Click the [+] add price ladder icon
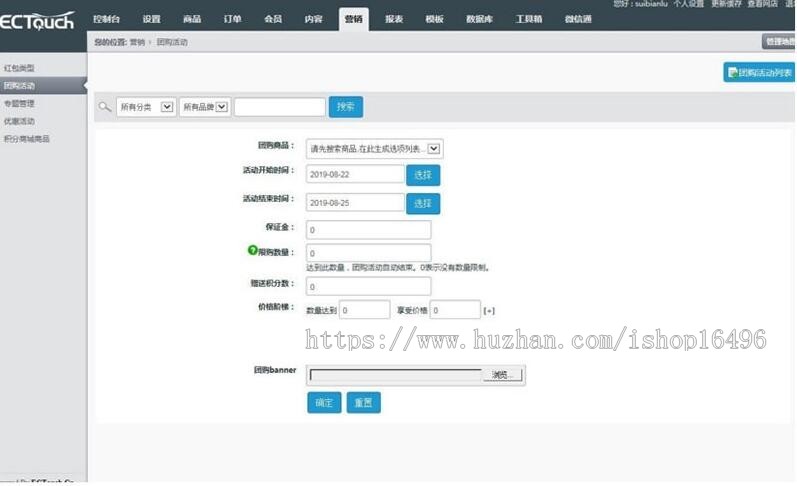 click(x=489, y=311)
